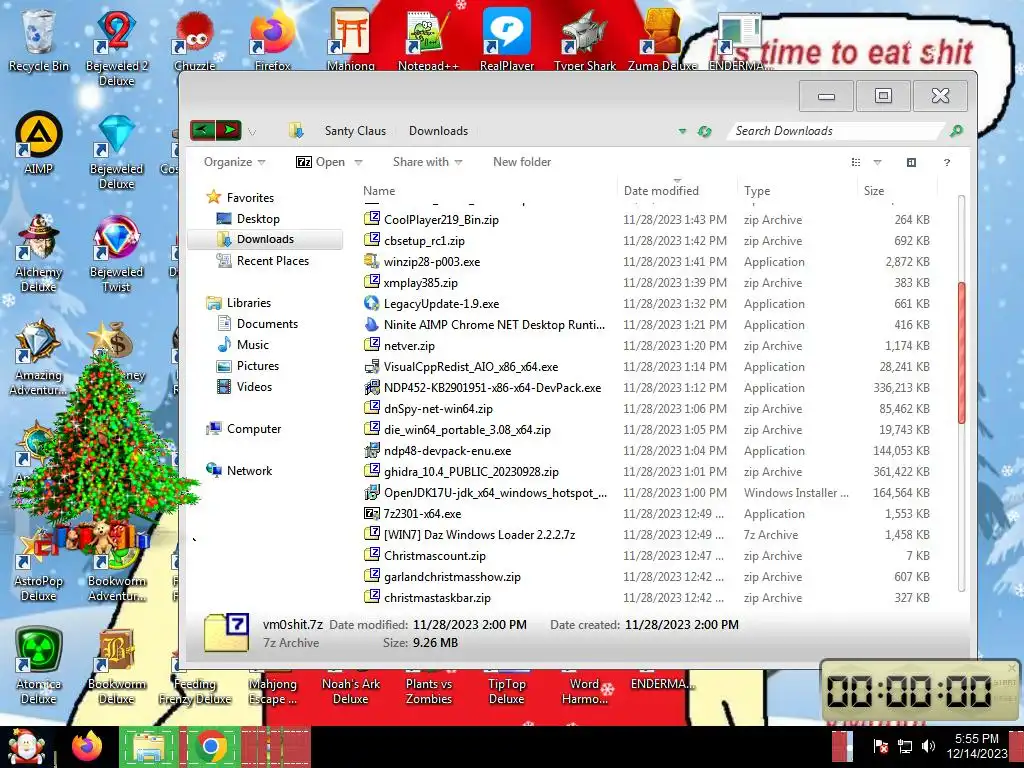This screenshot has width=1024, height=768.
Task: Open the Organize menu
Action: point(234,162)
